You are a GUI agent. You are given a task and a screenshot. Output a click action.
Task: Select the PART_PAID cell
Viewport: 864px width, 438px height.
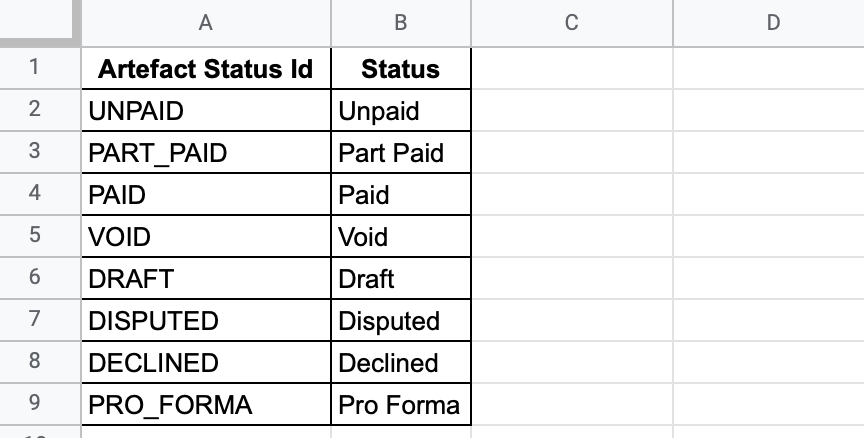(x=206, y=152)
